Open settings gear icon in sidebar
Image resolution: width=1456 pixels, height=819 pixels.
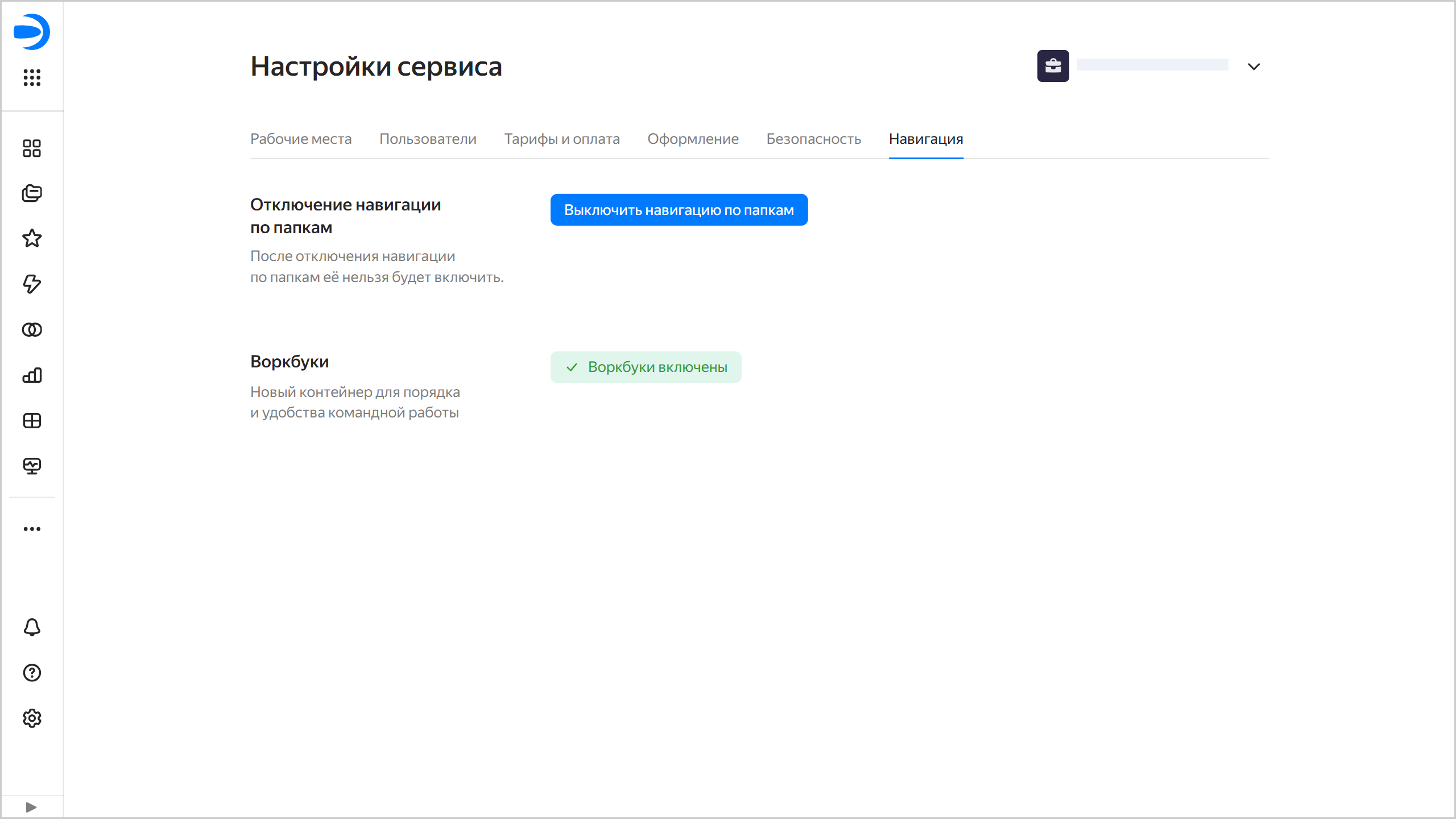tap(32, 718)
